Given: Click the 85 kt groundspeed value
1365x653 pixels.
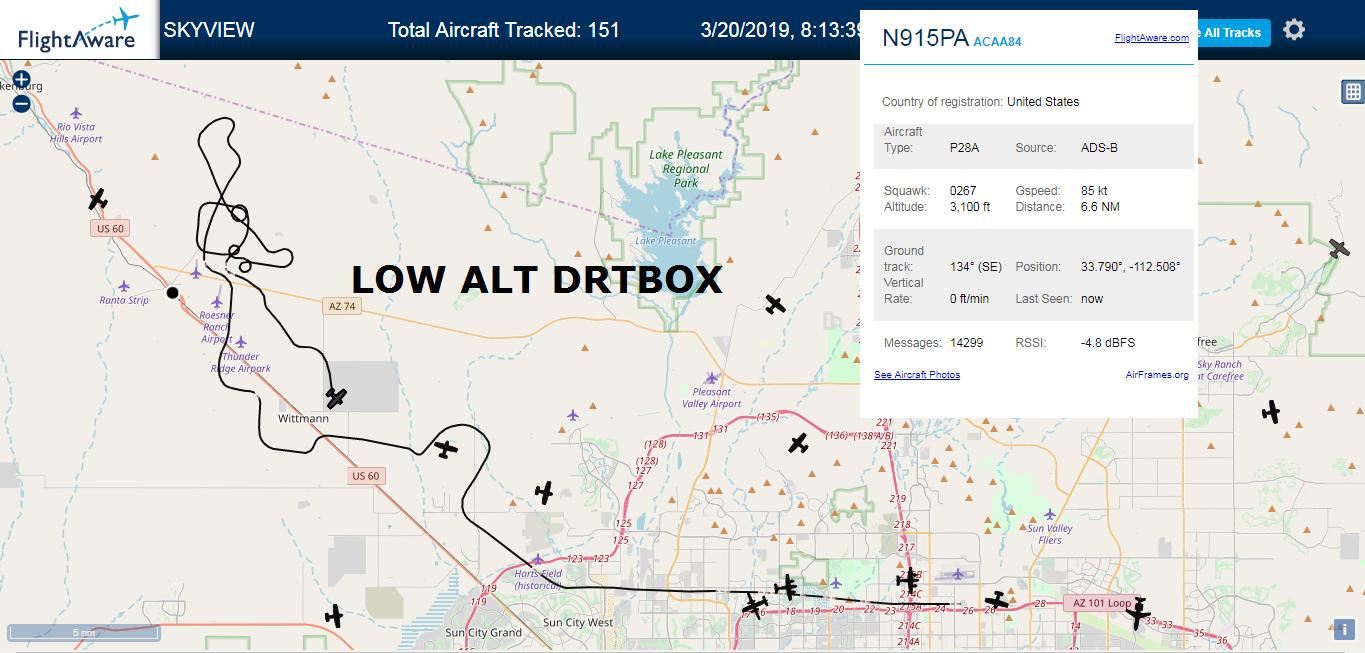Looking at the screenshot, I should (x=1094, y=191).
